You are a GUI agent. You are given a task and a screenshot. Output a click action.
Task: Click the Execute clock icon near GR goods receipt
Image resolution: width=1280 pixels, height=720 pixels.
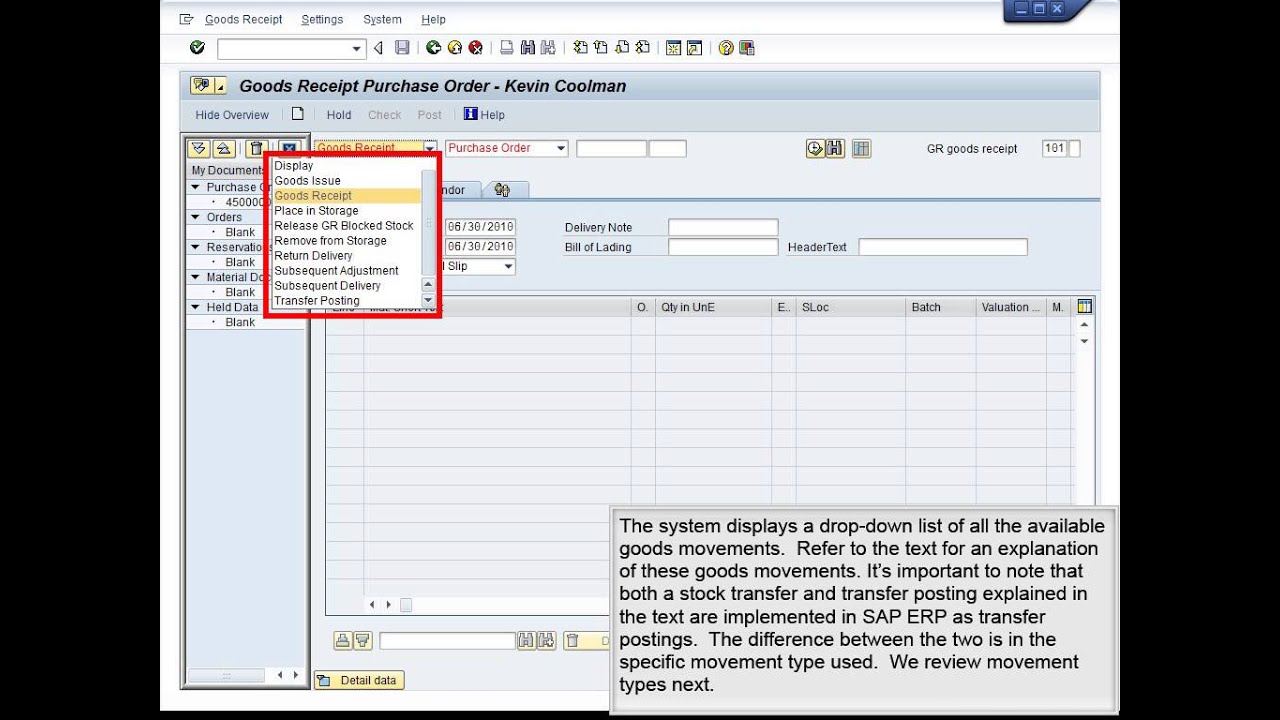pos(815,148)
